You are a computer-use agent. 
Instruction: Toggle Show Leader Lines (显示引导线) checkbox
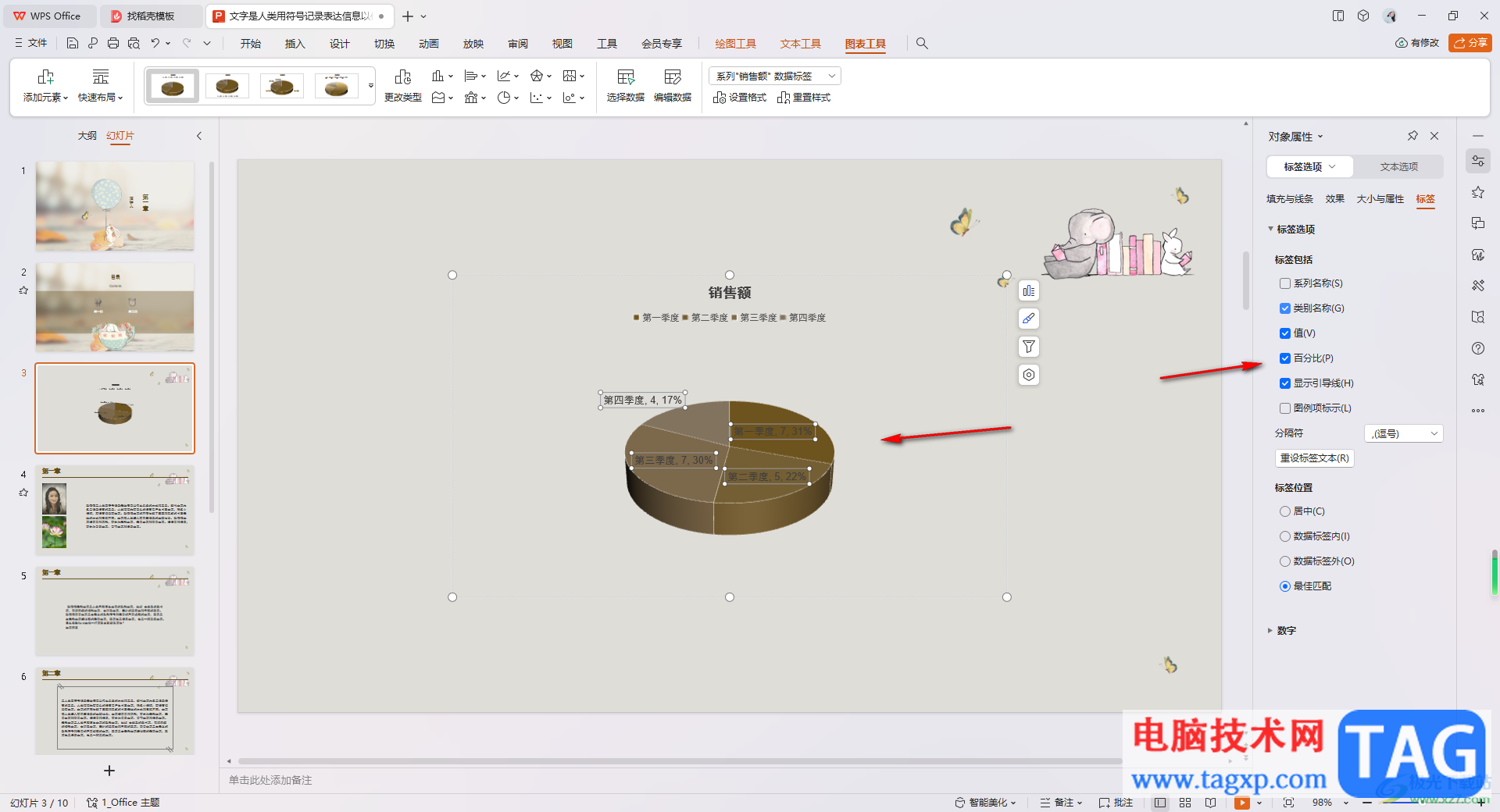coord(1285,383)
